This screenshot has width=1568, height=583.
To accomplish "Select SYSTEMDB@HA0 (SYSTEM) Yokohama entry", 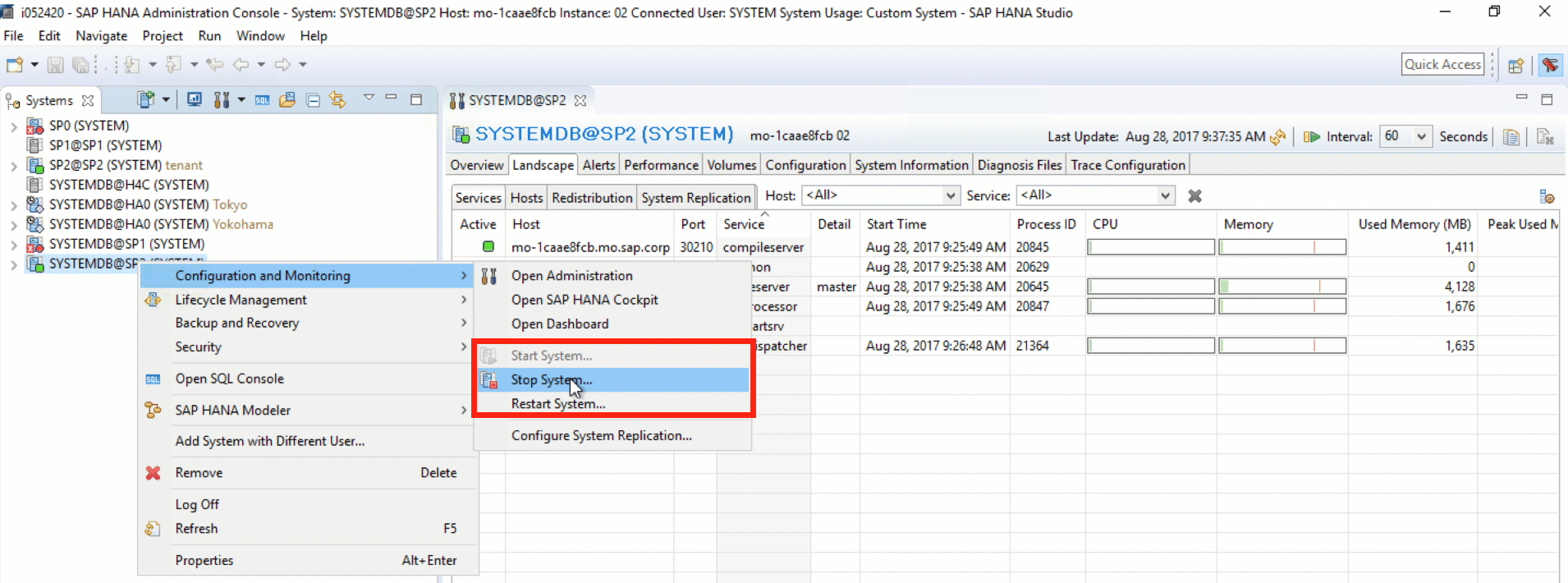I will tap(161, 224).
